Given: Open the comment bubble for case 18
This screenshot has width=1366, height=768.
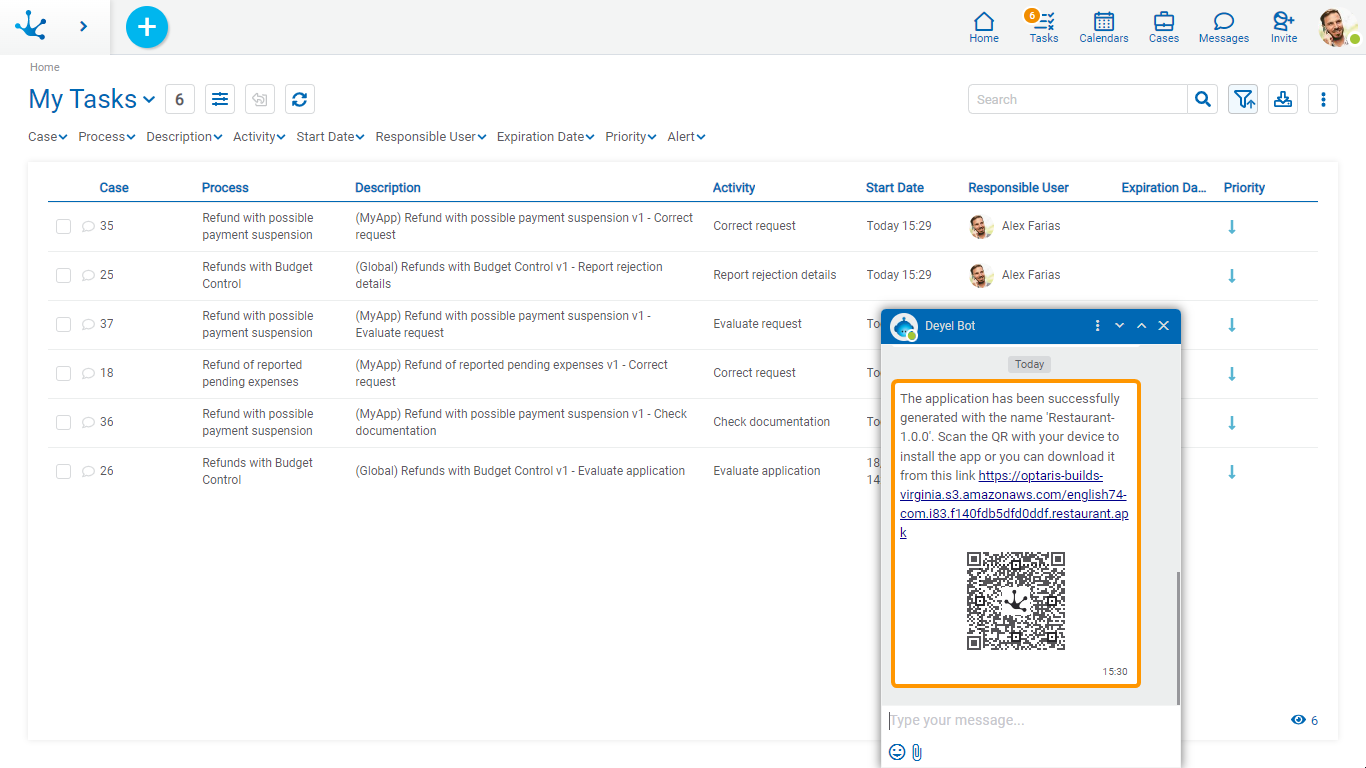Looking at the screenshot, I should pos(88,373).
